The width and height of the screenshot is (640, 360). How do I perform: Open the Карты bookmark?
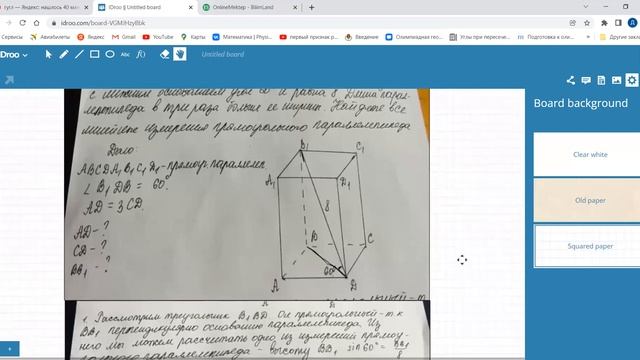click(193, 37)
